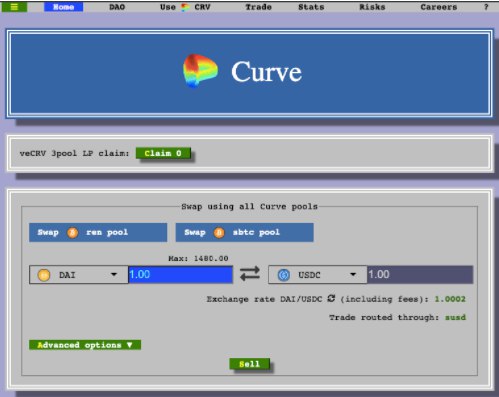Click the Sell button
Viewport: 499px width, 397px height.
click(x=249, y=364)
